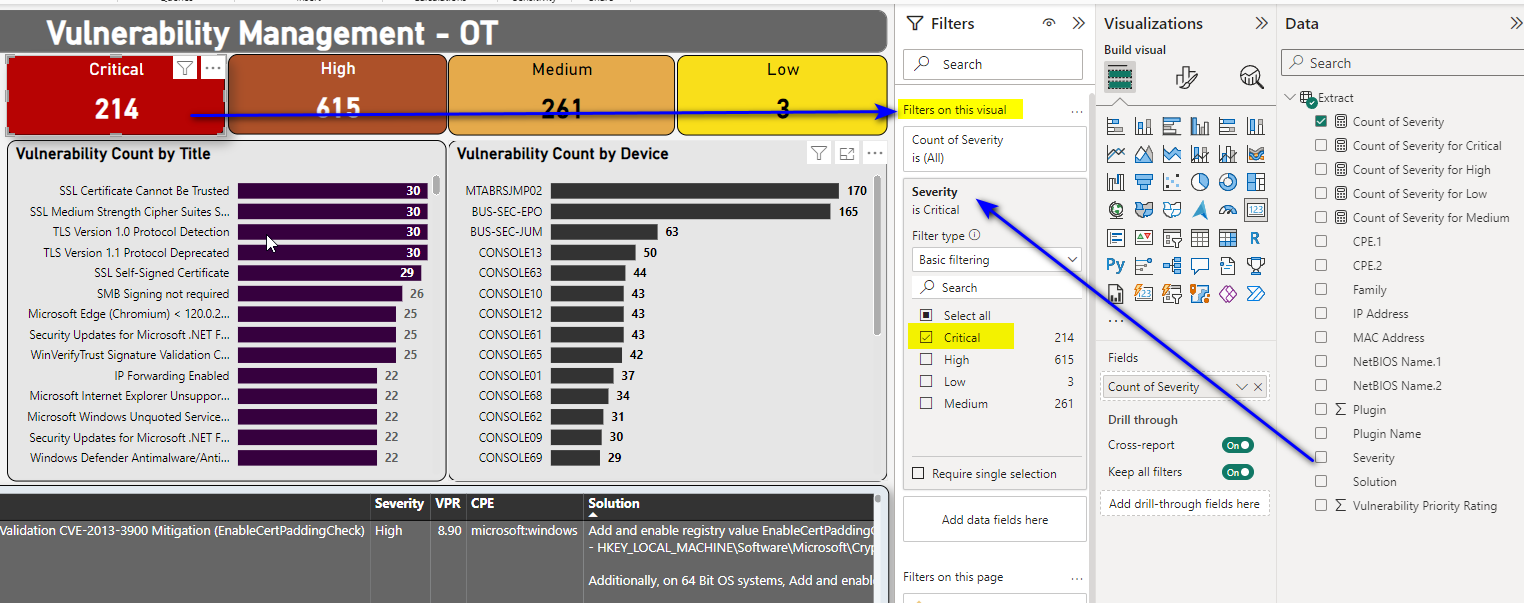Collapse the Extract table in Data pane
The height and width of the screenshot is (603, 1524).
(x=1290, y=98)
